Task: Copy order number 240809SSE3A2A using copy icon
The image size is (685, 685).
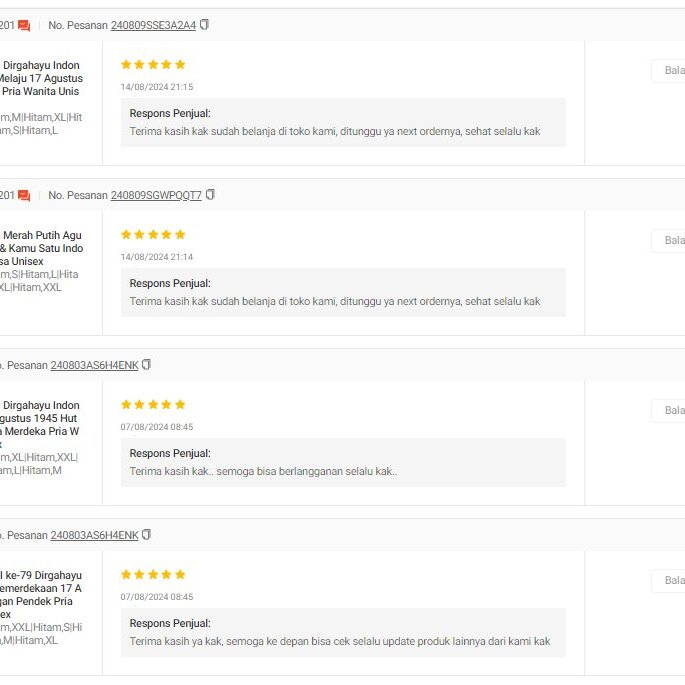Action: point(205,25)
